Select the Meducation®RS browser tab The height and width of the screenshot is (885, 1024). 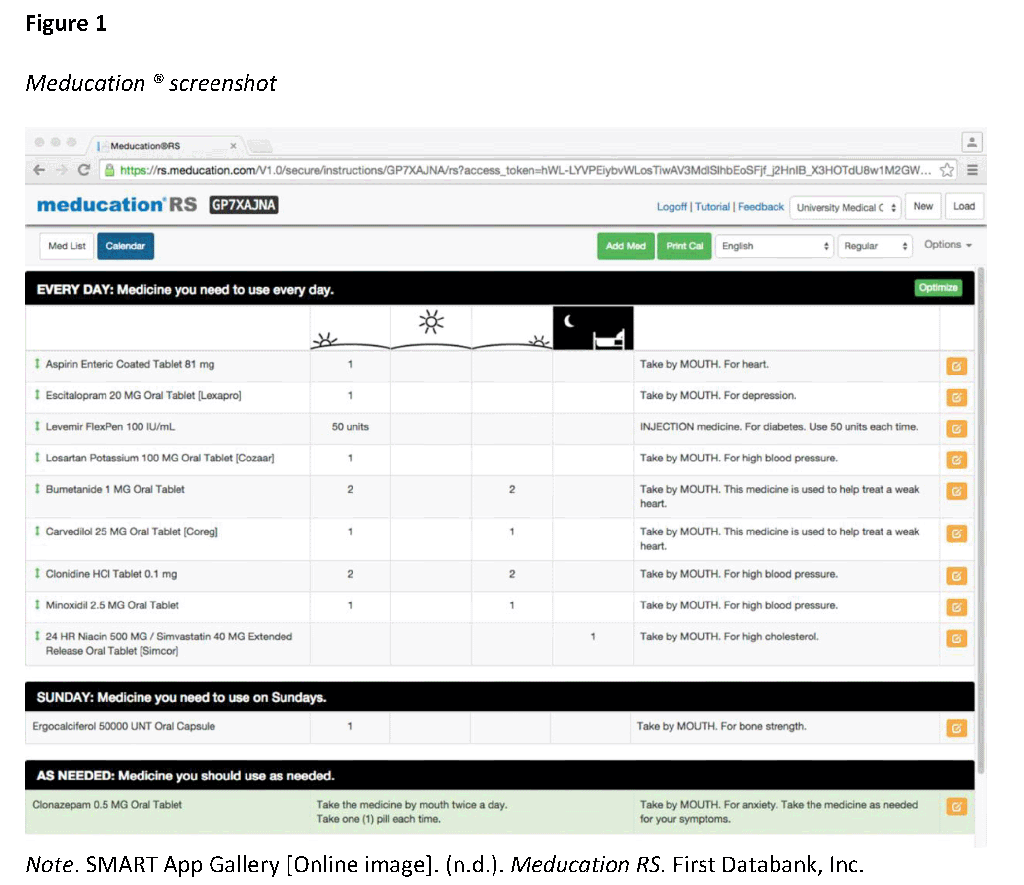(x=167, y=146)
